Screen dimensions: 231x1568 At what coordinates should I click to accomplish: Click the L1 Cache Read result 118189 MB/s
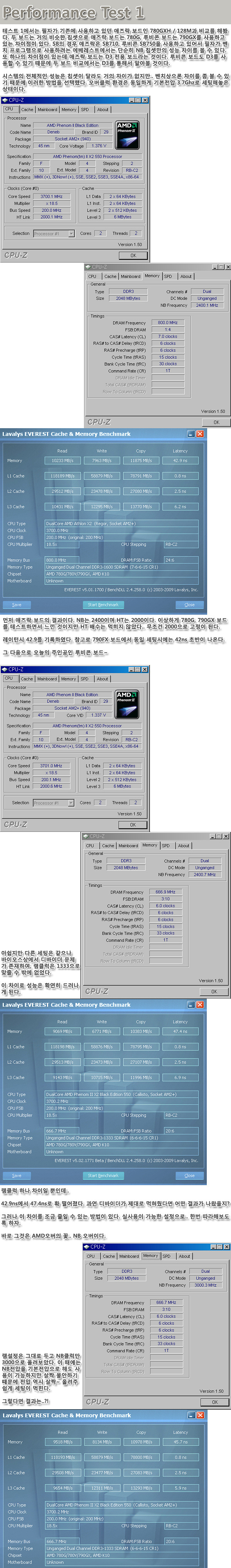[62, 476]
